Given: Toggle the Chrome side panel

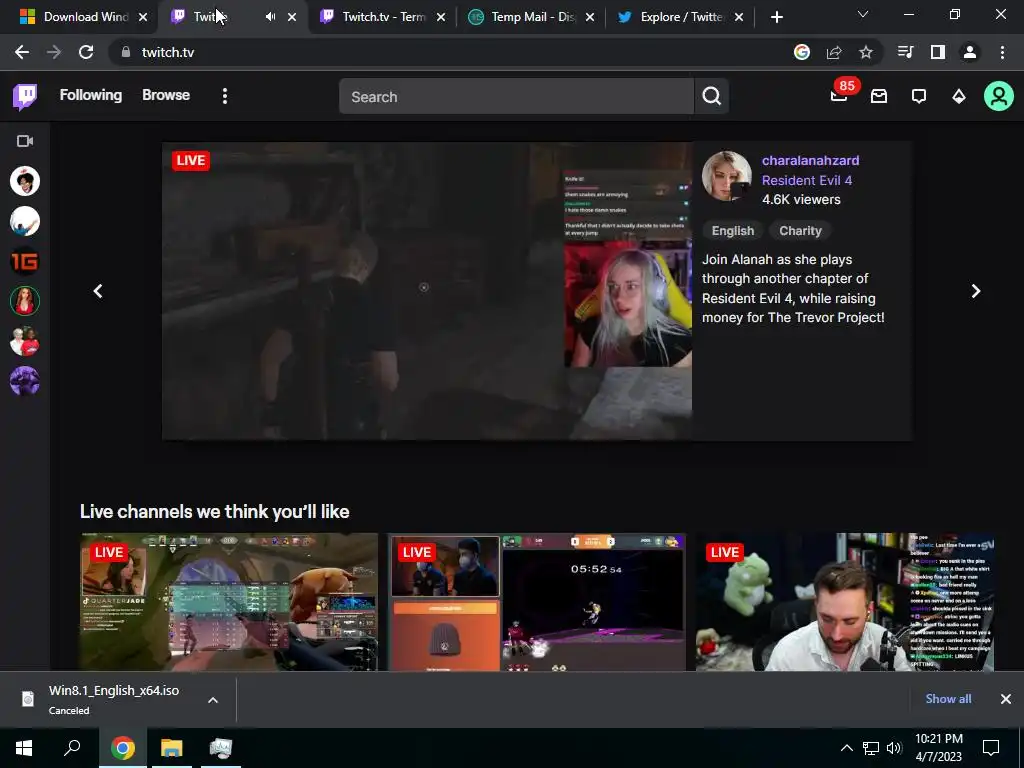Looking at the screenshot, I should coord(938,52).
